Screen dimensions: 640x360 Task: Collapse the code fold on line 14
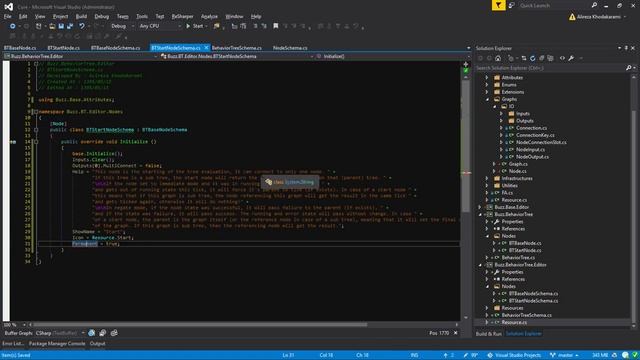(36, 142)
